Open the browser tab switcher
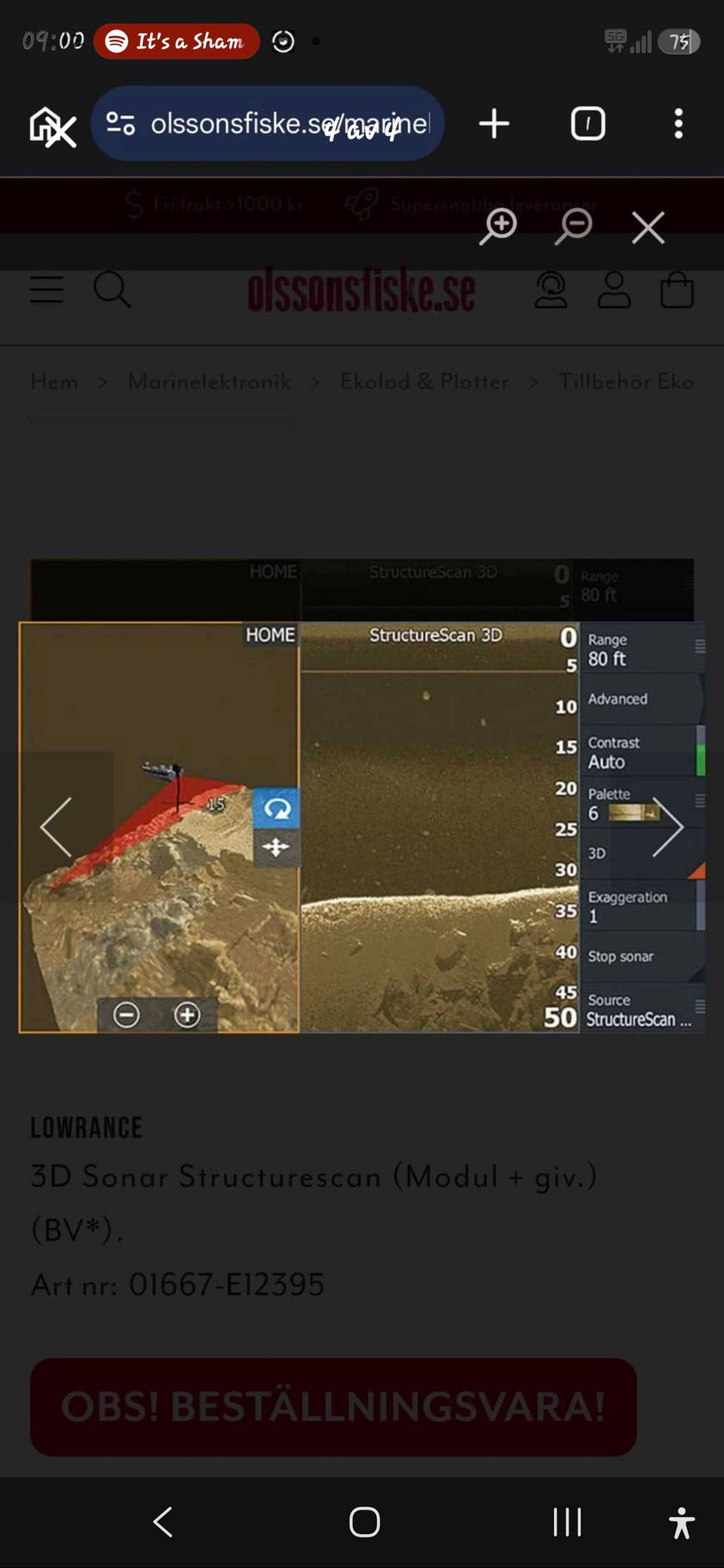Screen dimensions: 724x1568 (587, 124)
